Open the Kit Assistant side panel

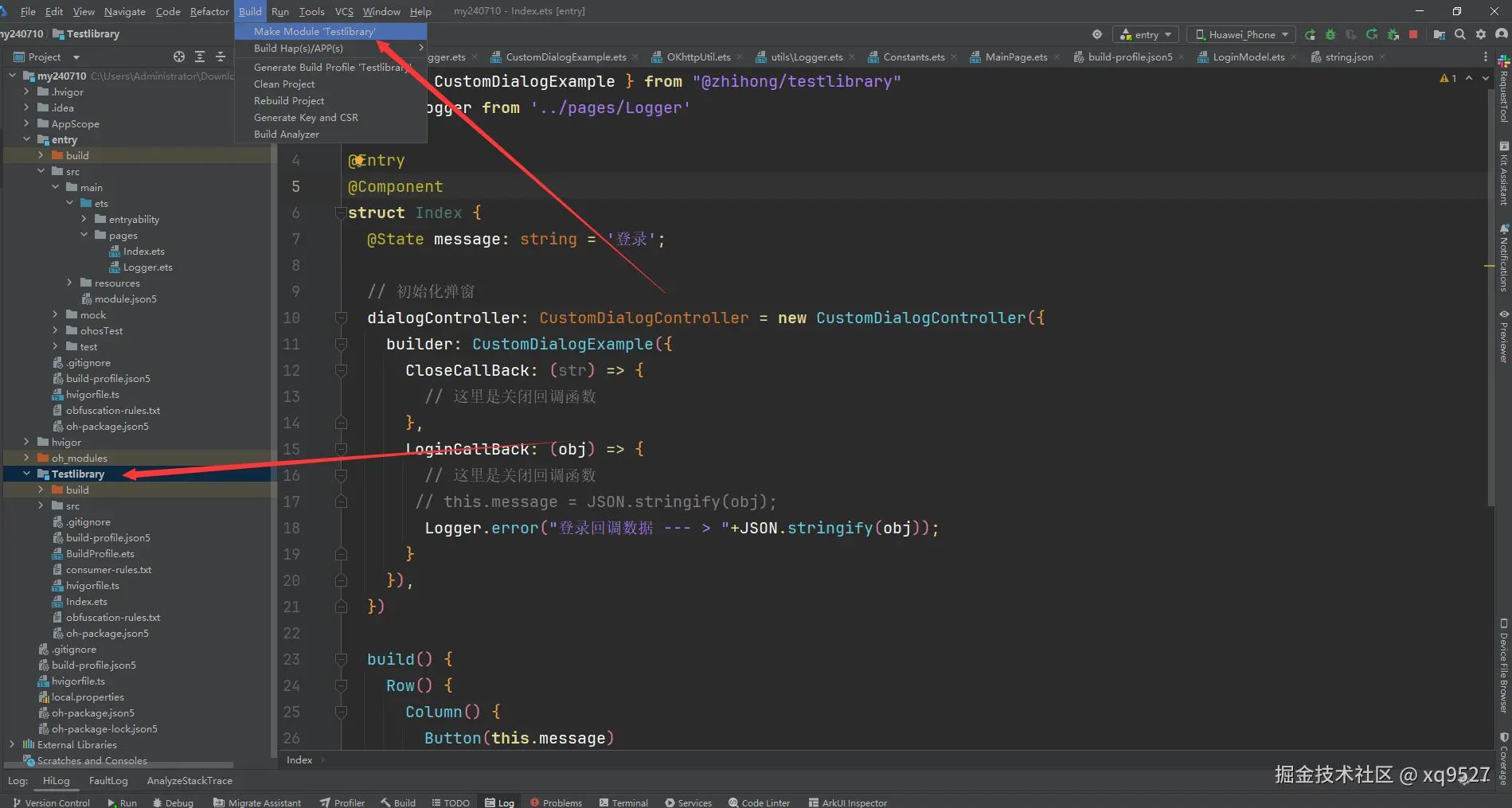tap(1504, 174)
